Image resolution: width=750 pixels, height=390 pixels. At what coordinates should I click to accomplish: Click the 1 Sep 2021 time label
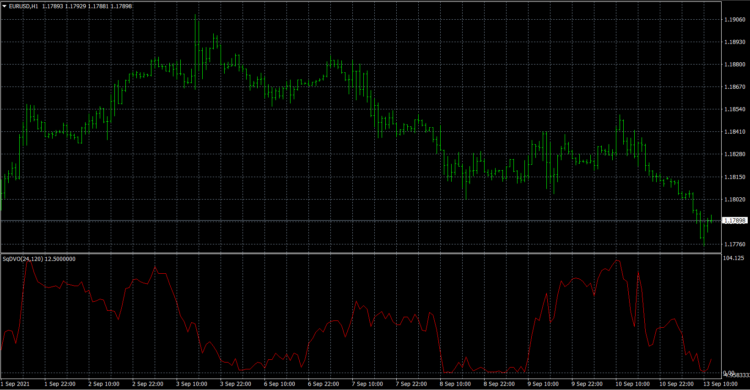(15, 384)
